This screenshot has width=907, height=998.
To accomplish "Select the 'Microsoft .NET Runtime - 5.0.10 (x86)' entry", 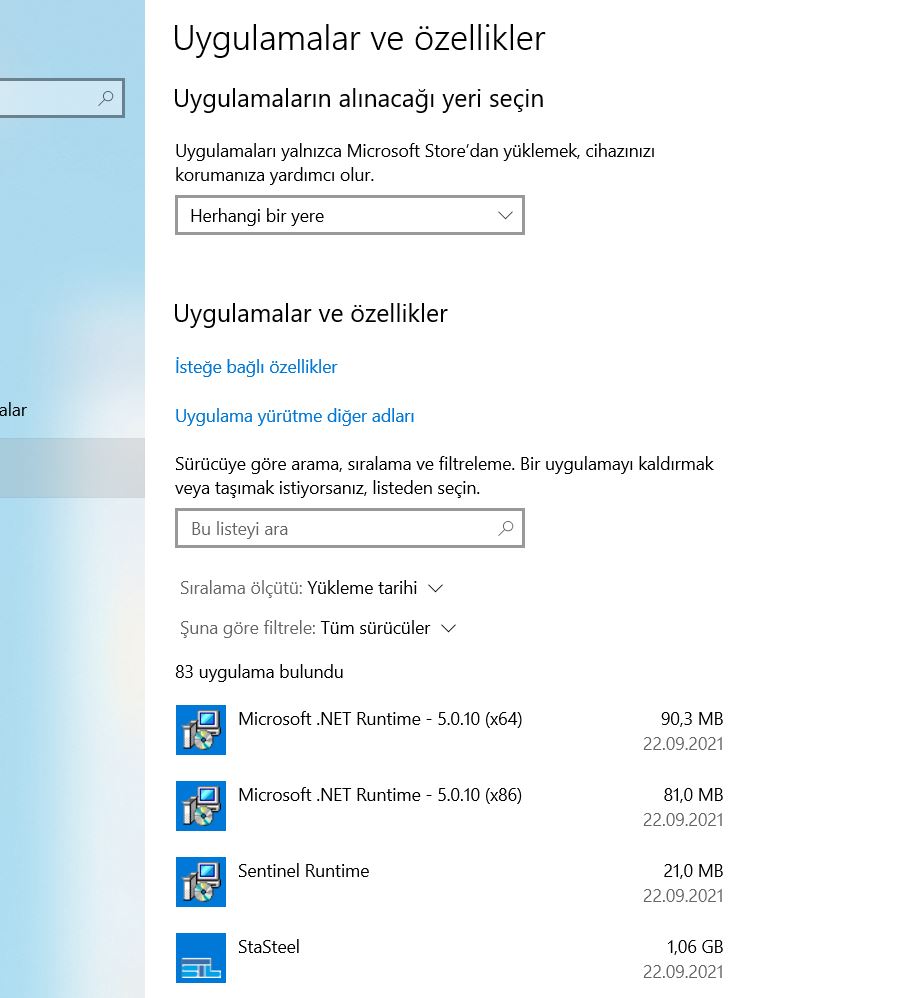I will [380, 795].
